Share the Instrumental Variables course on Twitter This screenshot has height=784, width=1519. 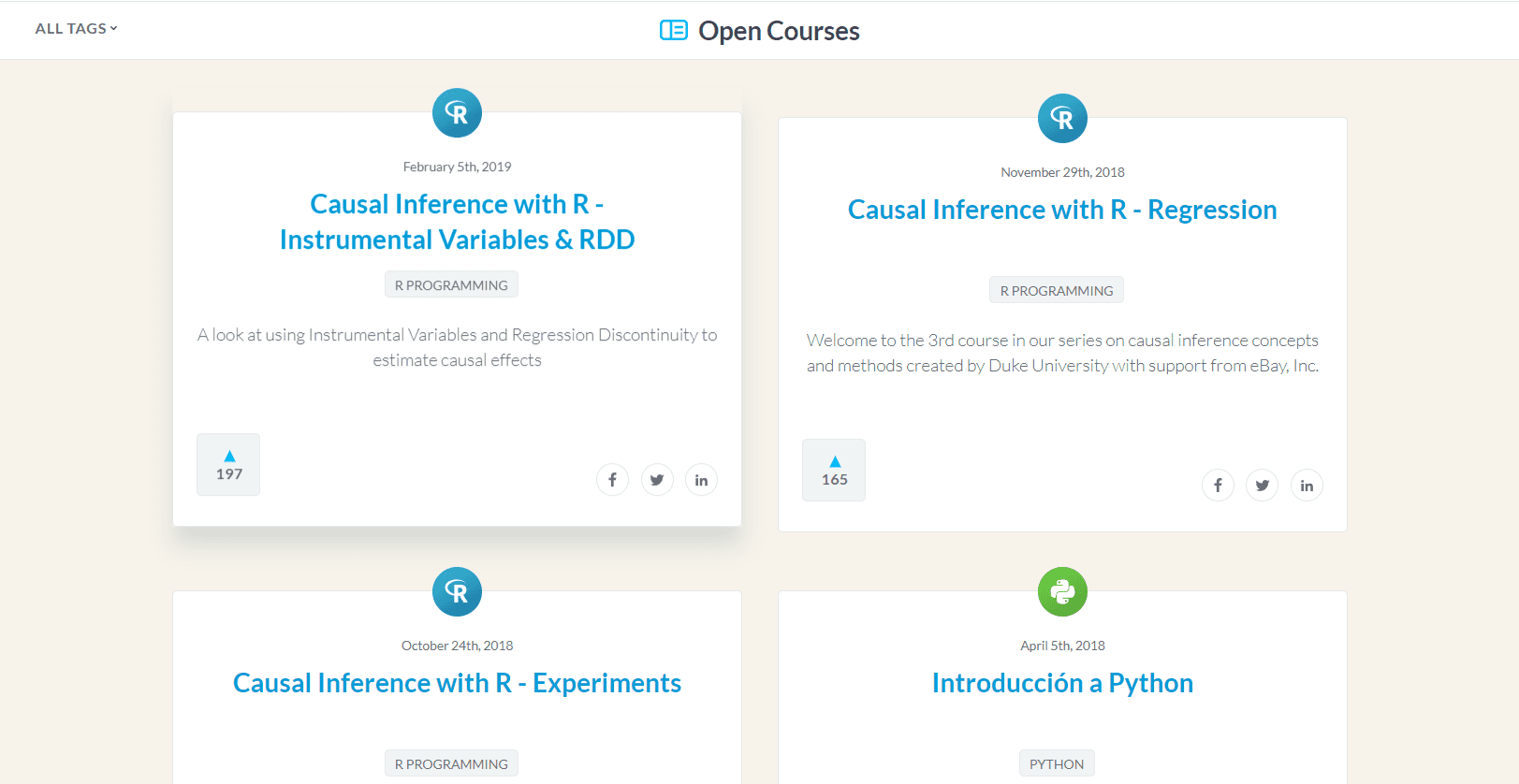click(x=657, y=479)
